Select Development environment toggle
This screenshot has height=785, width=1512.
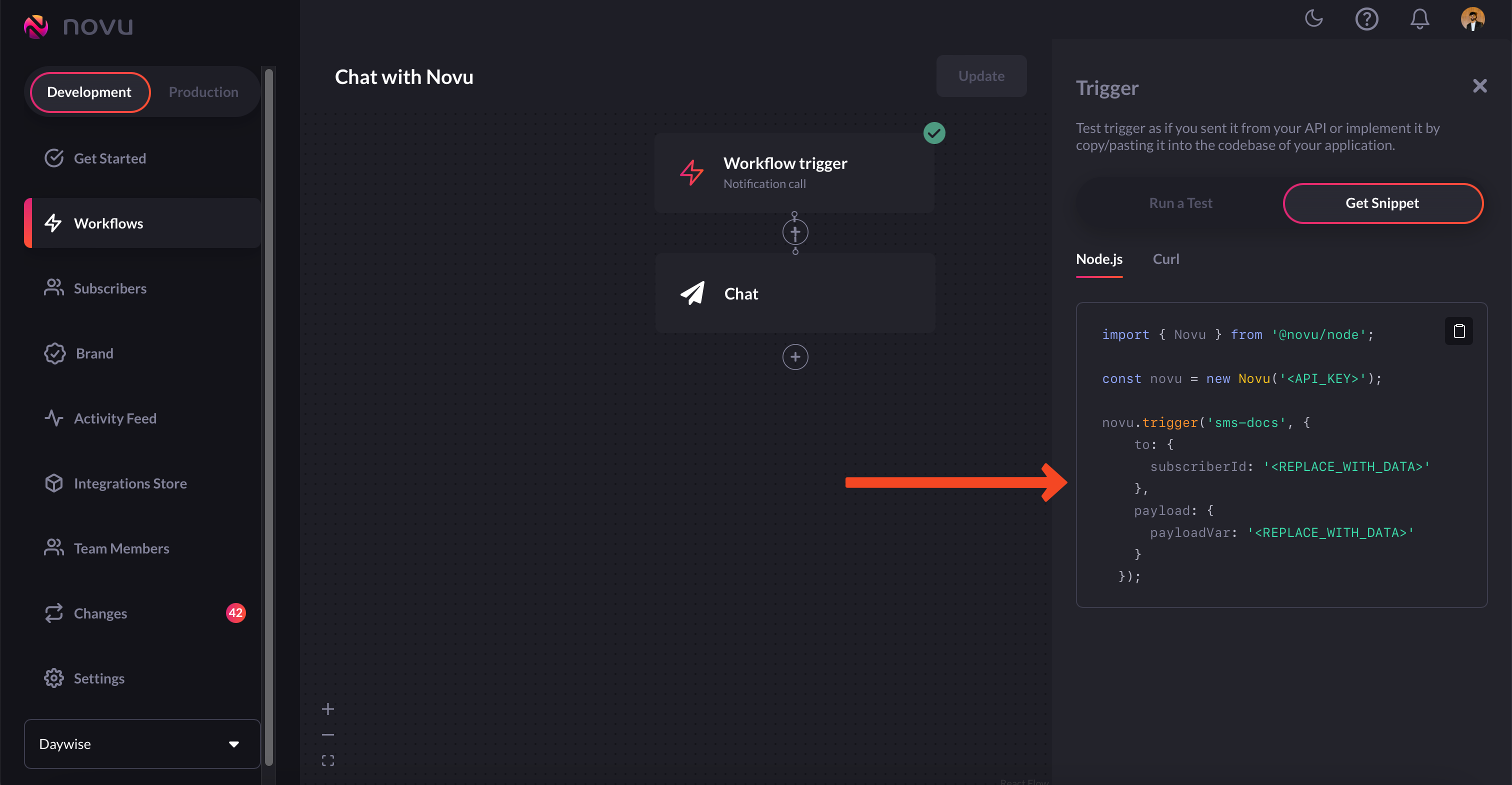click(89, 92)
